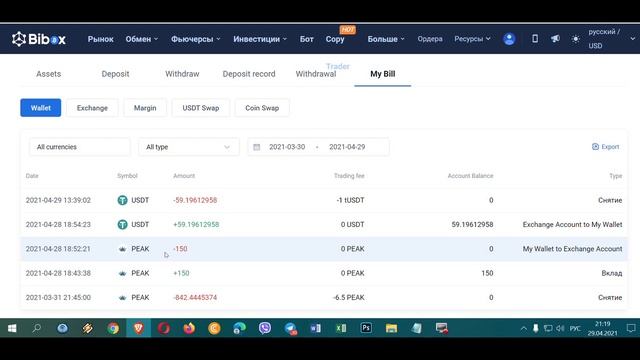Click the PEAK coin icon in 18:43:38 row

point(122,273)
